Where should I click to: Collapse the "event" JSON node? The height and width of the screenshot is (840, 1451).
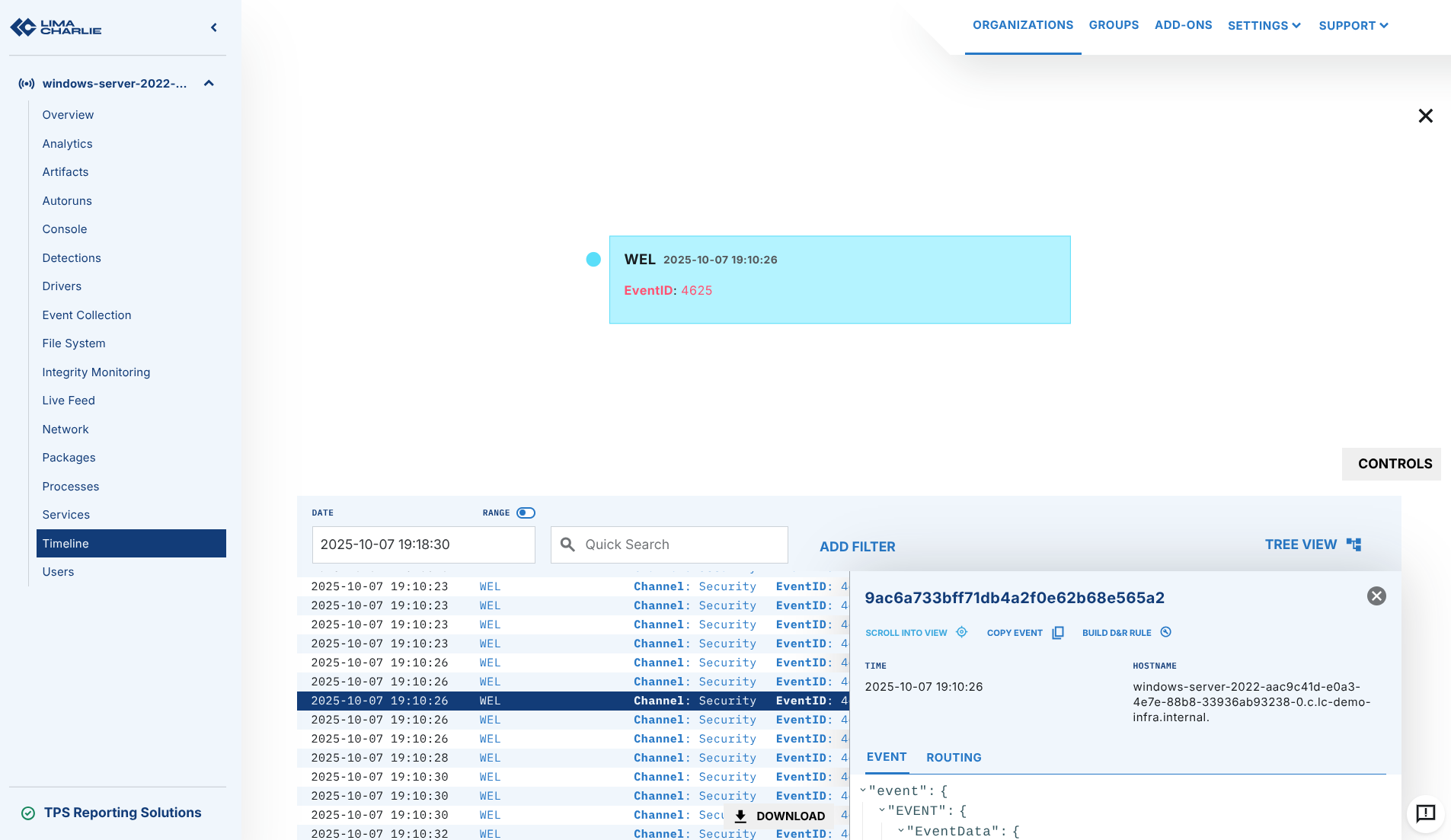(863, 790)
